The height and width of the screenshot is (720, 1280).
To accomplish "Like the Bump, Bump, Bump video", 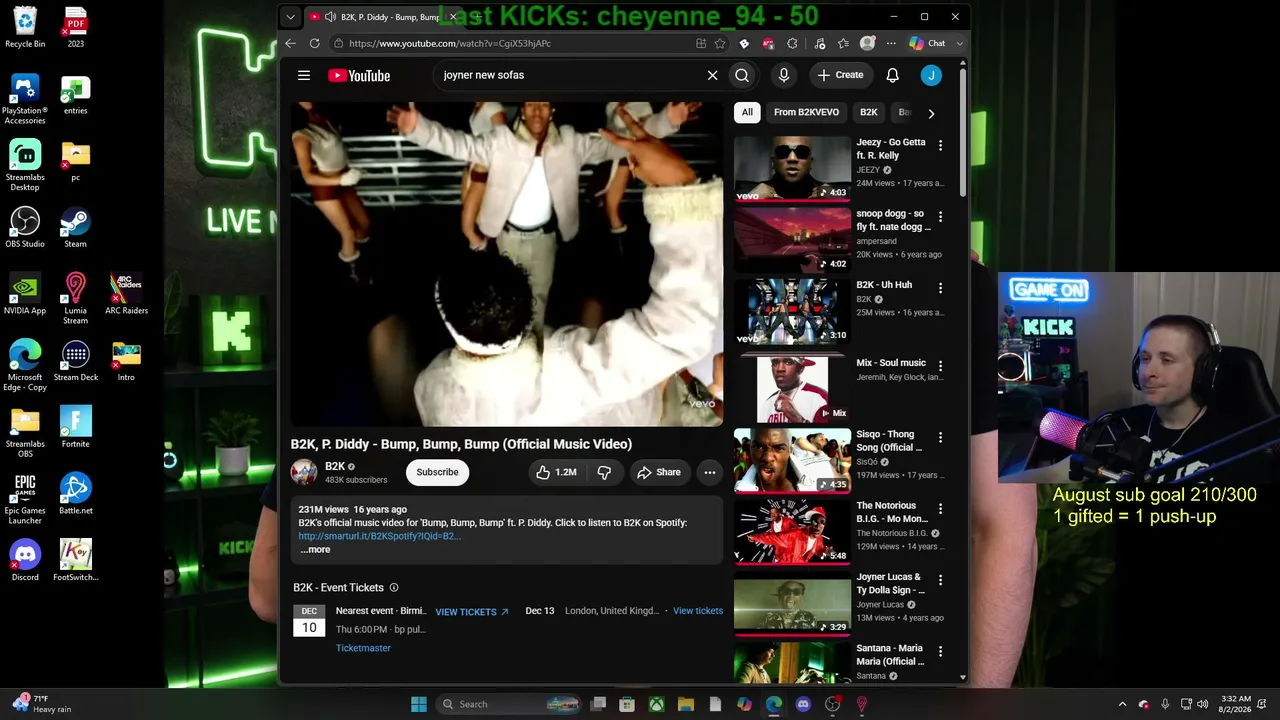I will pyautogui.click(x=556, y=472).
